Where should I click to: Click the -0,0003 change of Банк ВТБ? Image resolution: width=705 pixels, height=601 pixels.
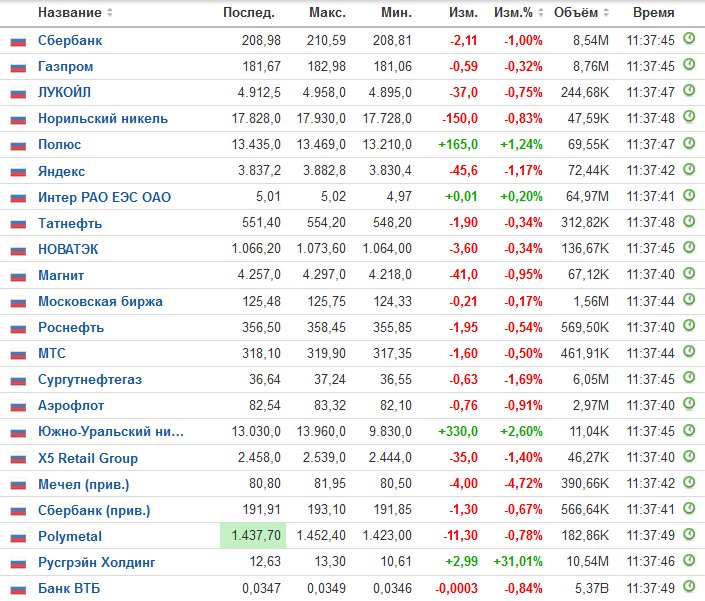(456, 588)
